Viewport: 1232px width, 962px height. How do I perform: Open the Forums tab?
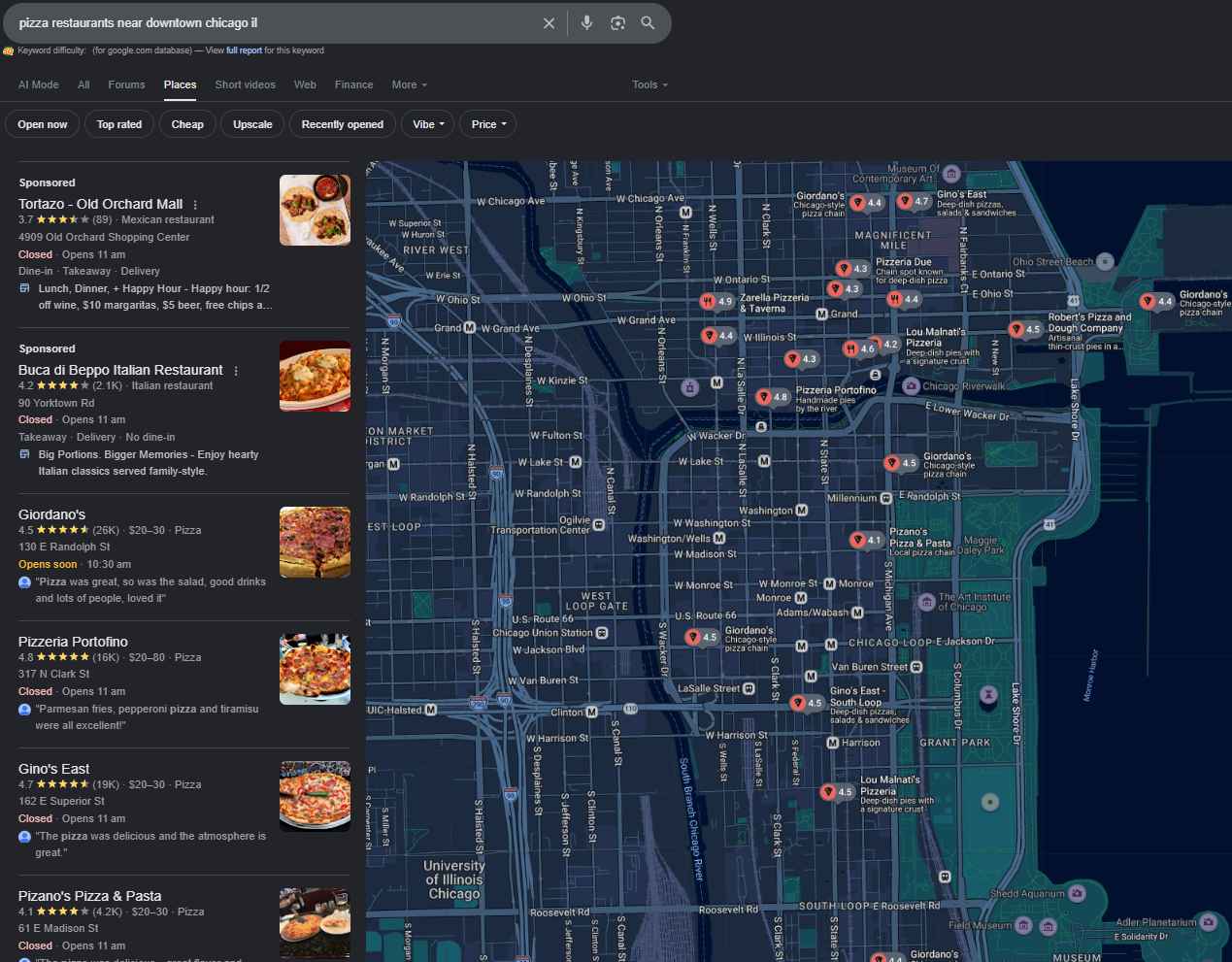126,85
